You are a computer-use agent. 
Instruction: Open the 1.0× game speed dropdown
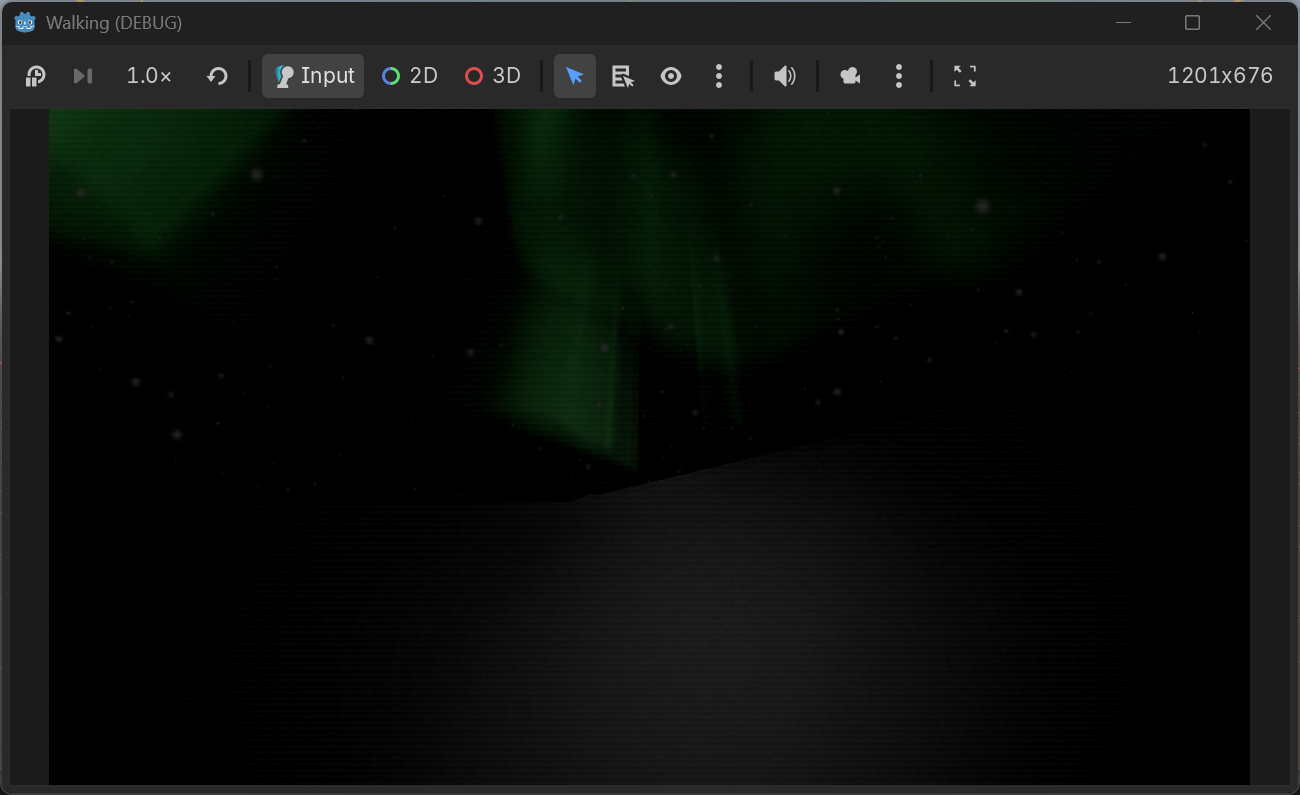pos(149,76)
